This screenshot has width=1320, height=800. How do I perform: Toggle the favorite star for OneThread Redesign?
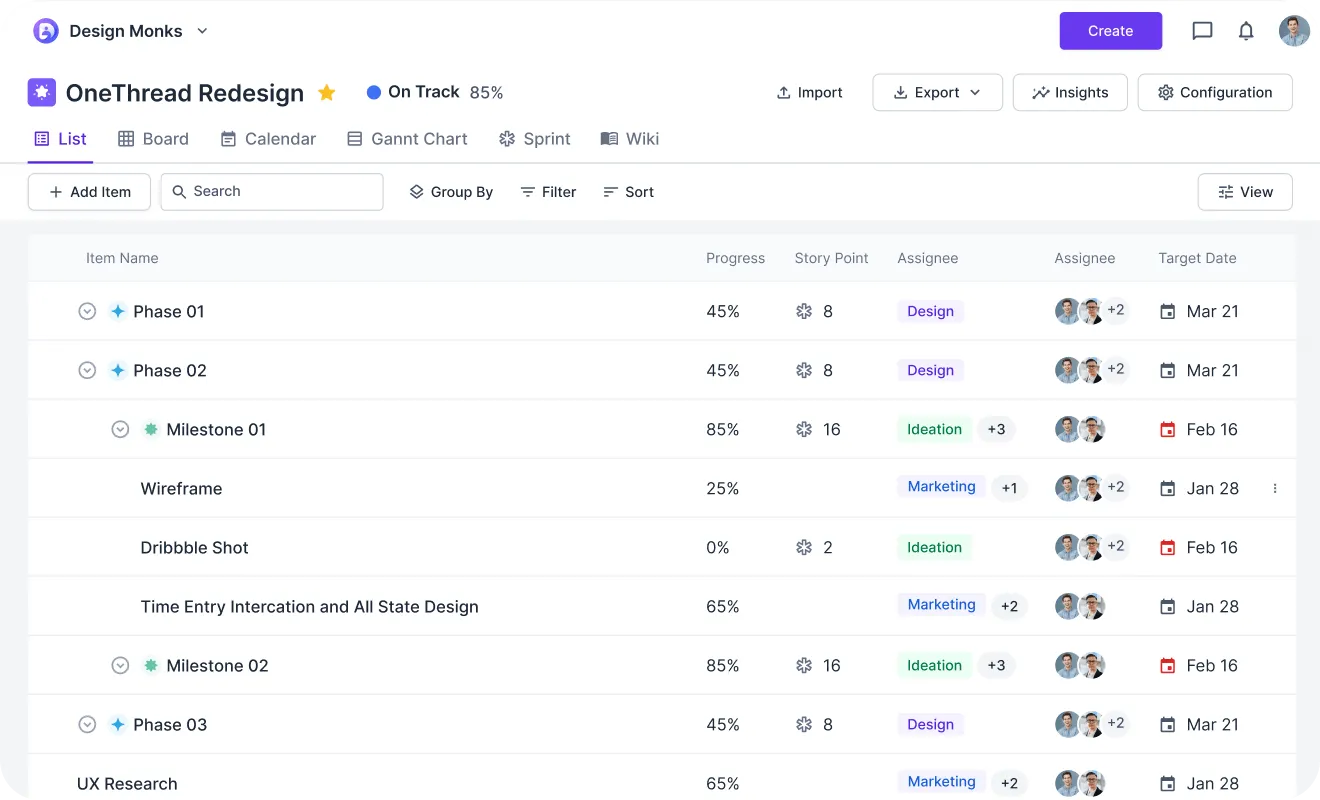point(326,93)
